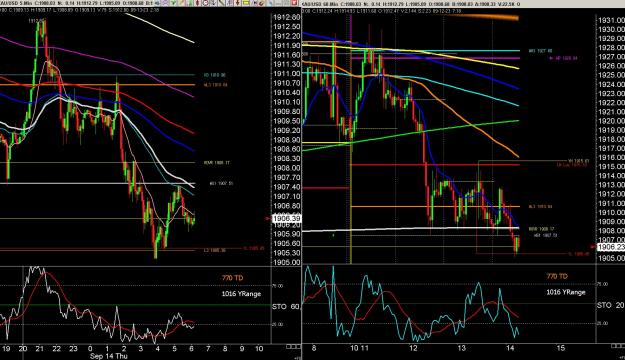This screenshot has height=360, width=625.
Task: Click the orange 770 TD label, right chart
Action: click(557, 276)
